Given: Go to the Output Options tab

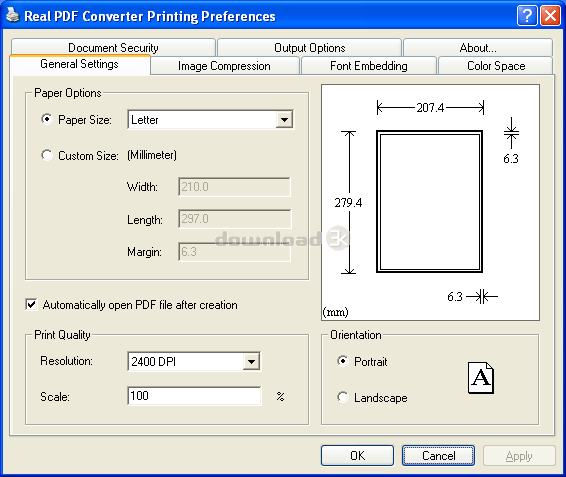Looking at the screenshot, I should point(310,48).
